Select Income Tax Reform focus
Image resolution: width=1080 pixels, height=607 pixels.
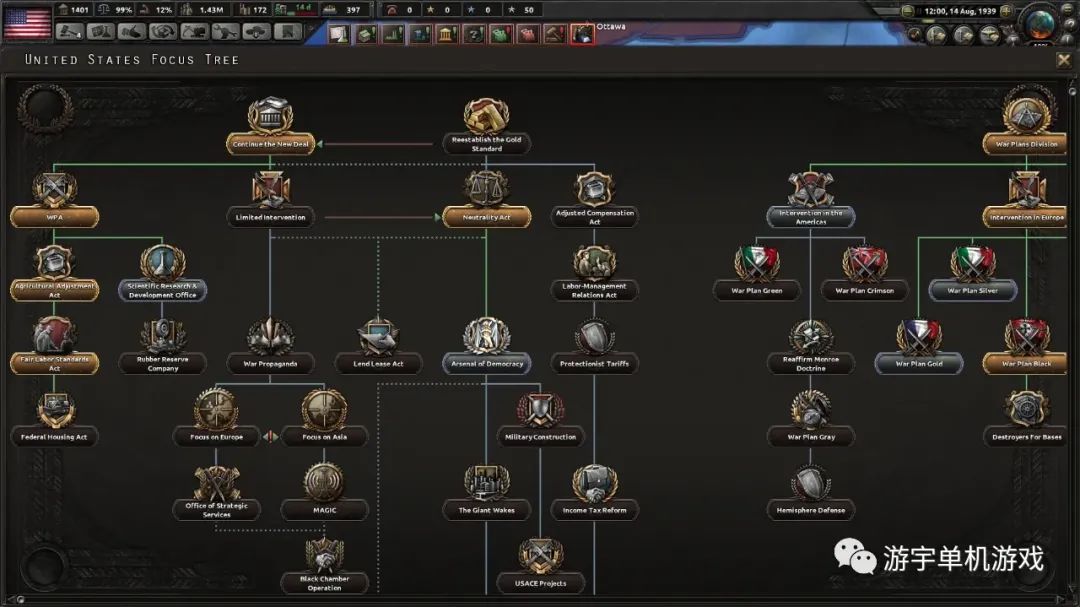[594, 492]
